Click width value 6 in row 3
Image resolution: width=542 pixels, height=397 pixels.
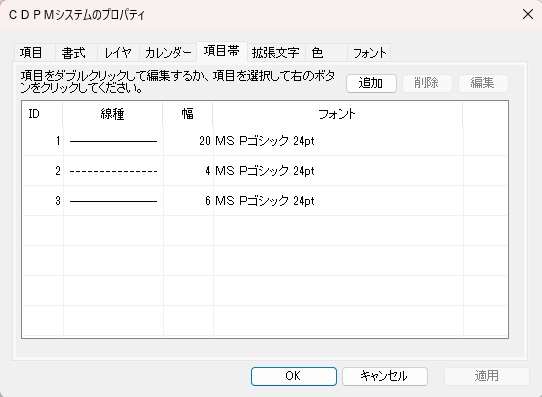coord(208,201)
